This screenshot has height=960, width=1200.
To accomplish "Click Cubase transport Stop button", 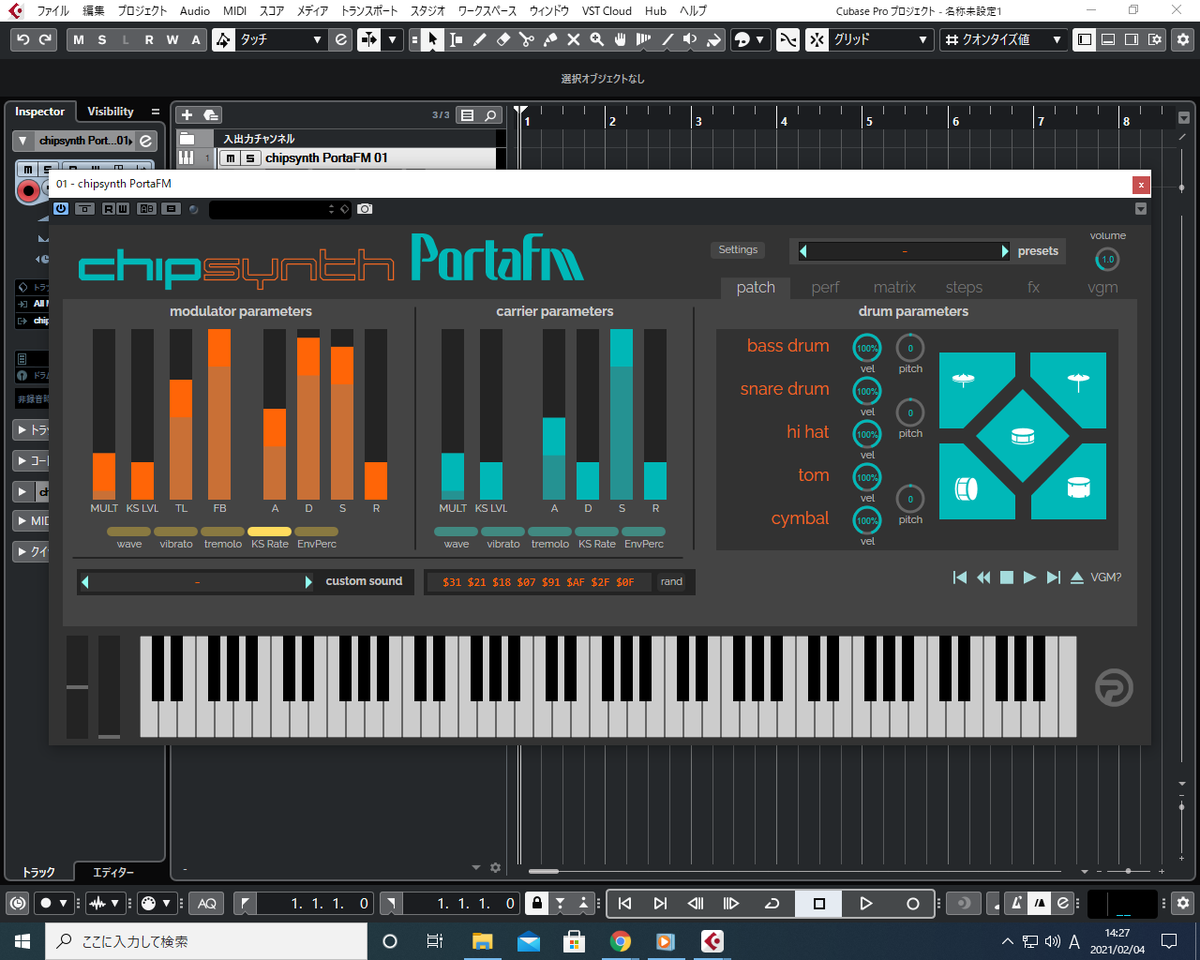I will point(819,904).
